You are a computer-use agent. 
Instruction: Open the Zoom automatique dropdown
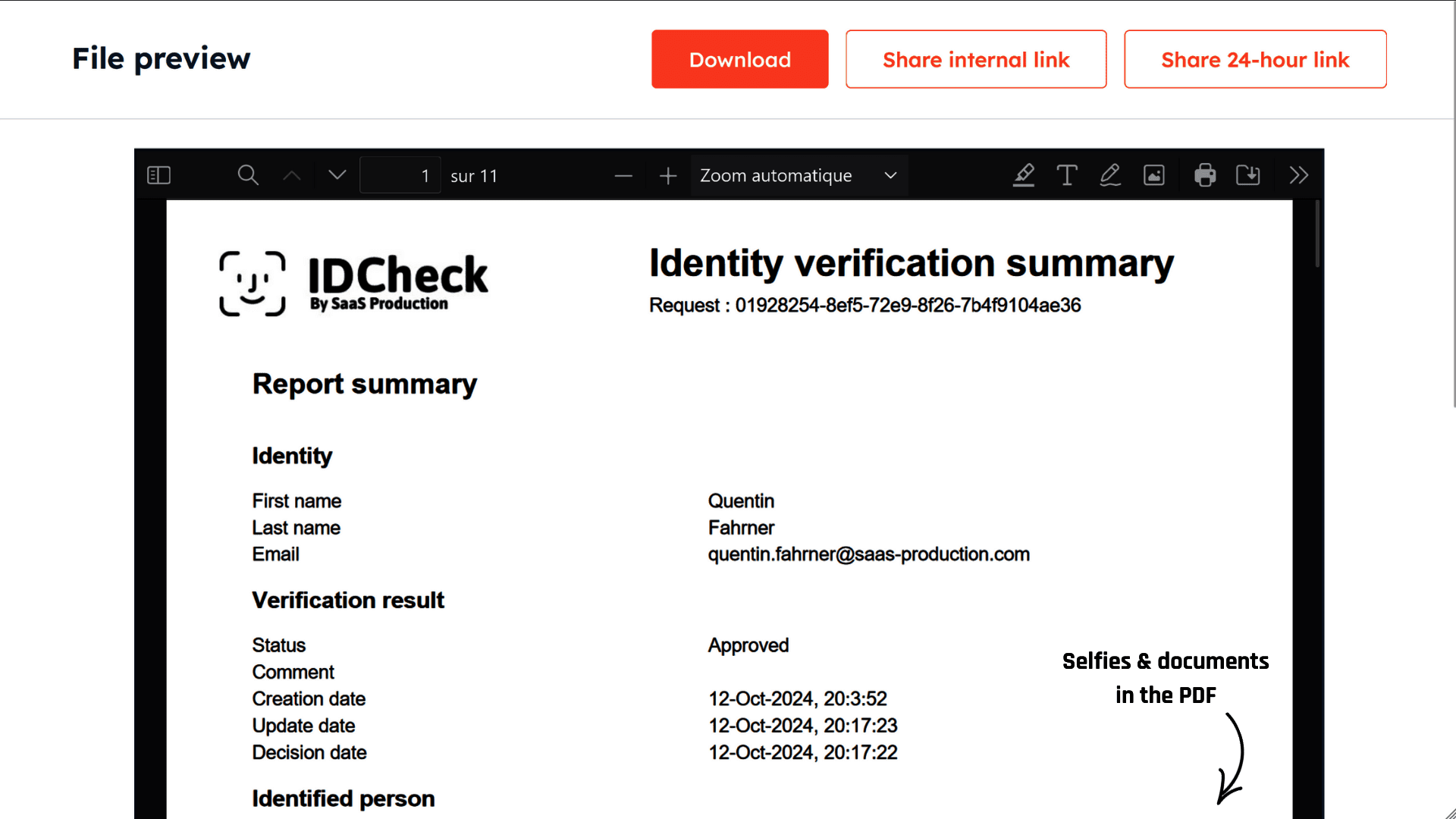click(x=798, y=175)
